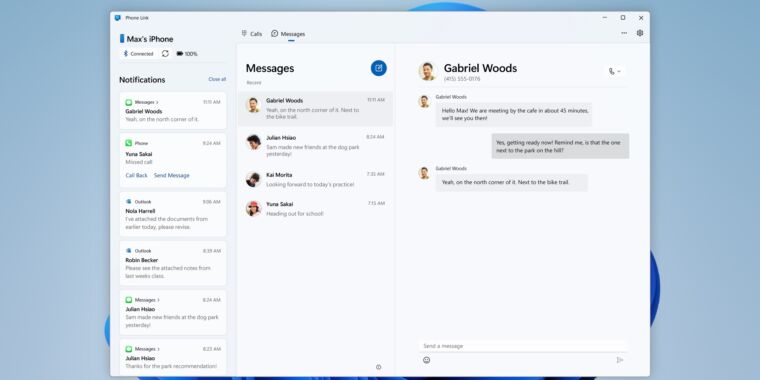
Task: Open the emoji picker in the message box
Action: point(427,360)
